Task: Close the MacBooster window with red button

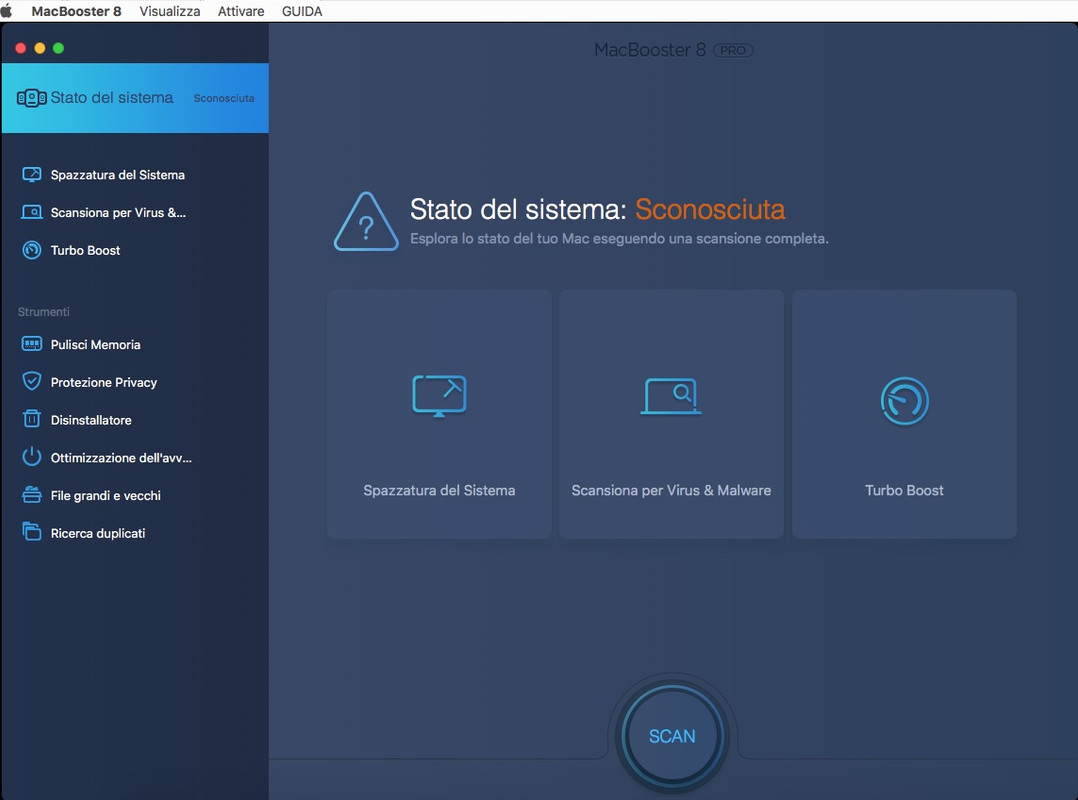Action: click(x=21, y=48)
